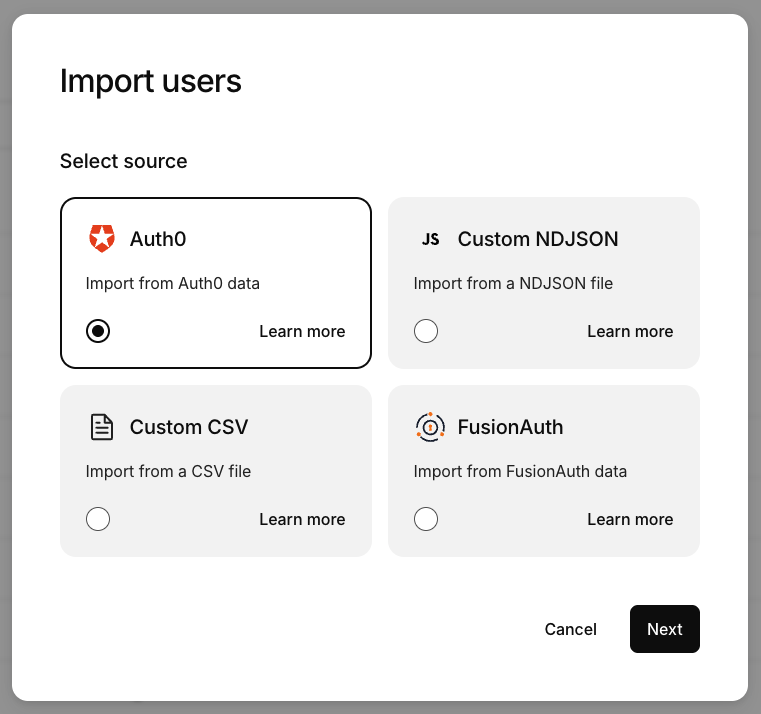Click the "Import from a CSV file" description
Viewport: 761px width, 714px height.
click(168, 471)
